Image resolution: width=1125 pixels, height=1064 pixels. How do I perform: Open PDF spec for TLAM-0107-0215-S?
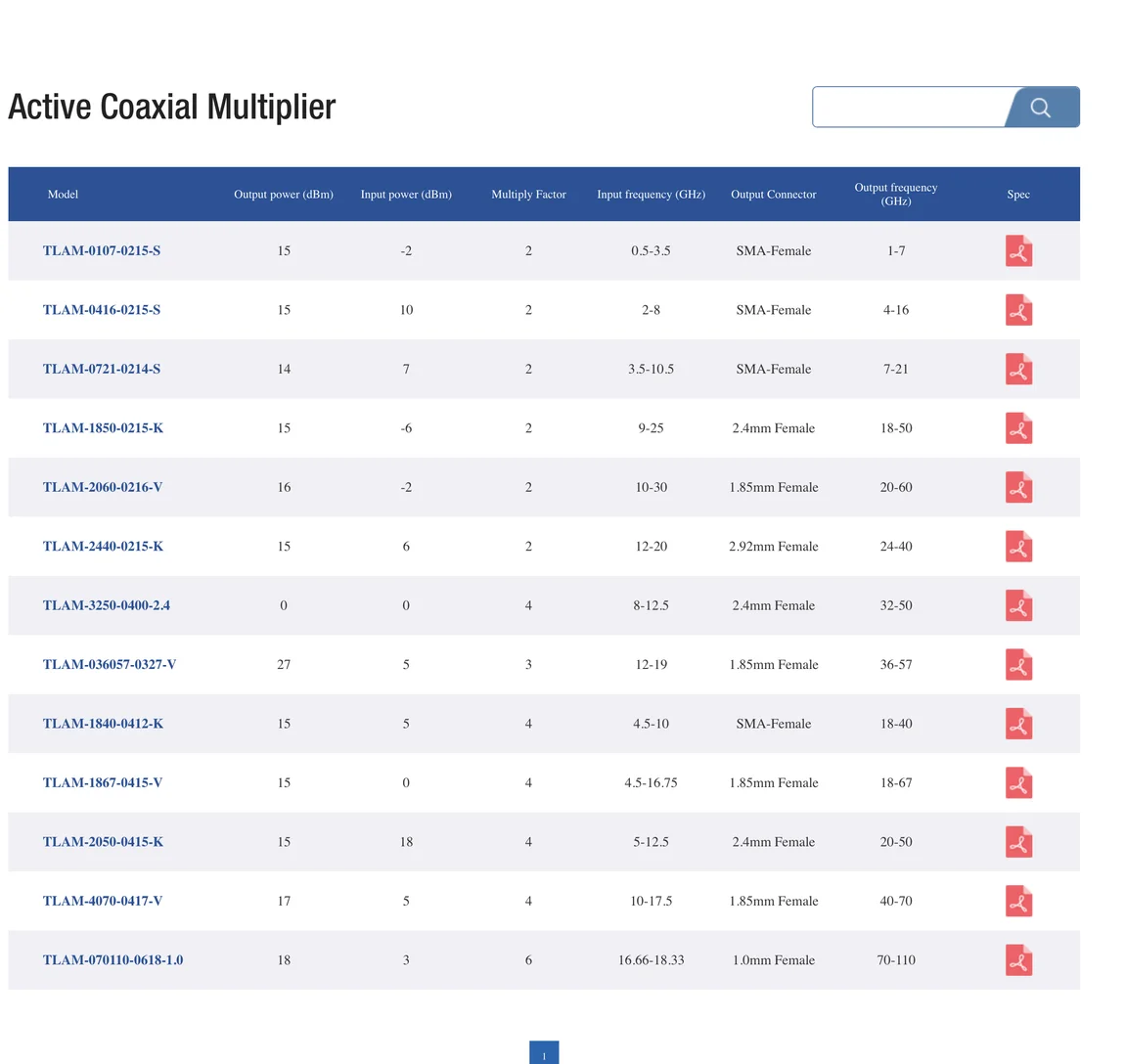[x=1018, y=251]
